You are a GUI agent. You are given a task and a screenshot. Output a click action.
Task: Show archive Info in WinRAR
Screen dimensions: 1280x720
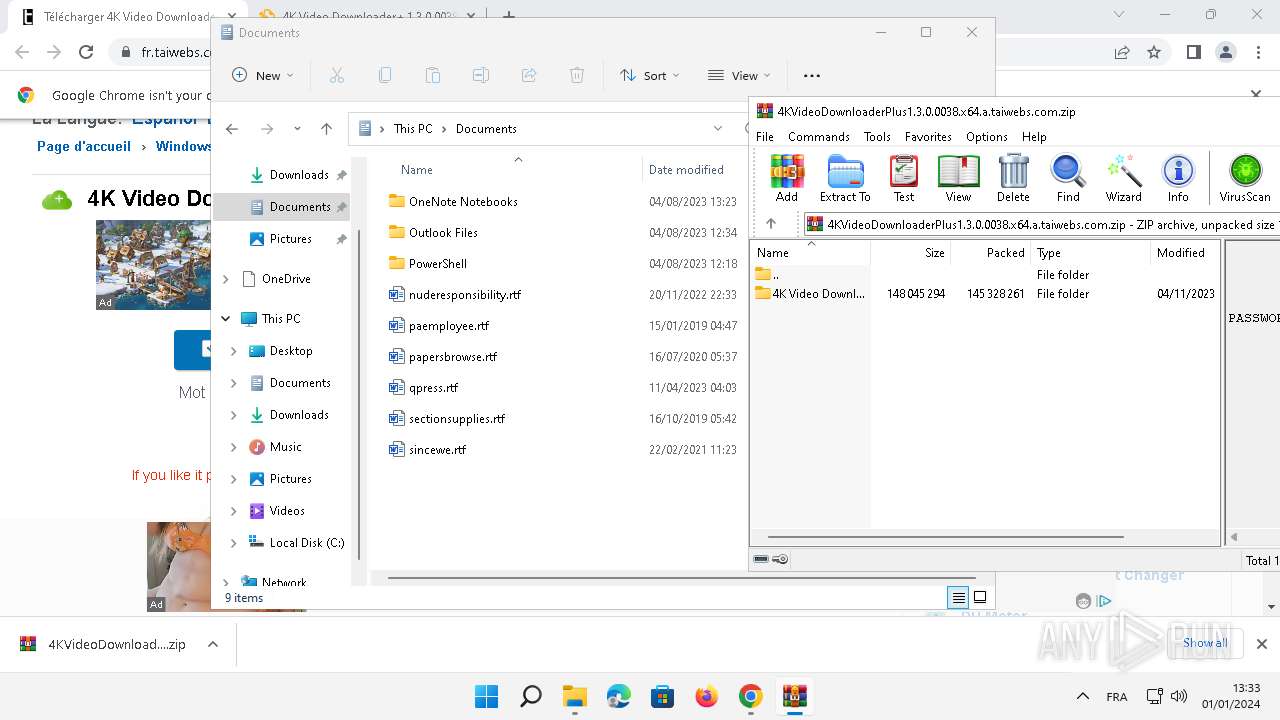point(1178,179)
